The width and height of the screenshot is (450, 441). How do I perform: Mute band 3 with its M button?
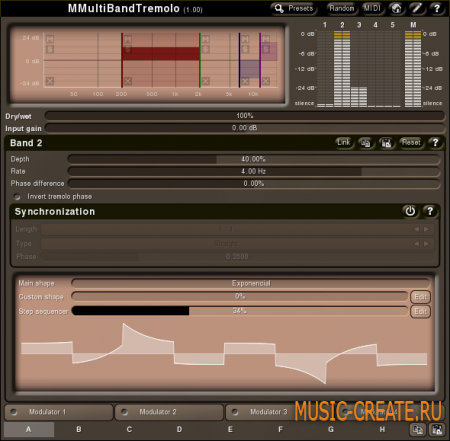tap(206, 39)
